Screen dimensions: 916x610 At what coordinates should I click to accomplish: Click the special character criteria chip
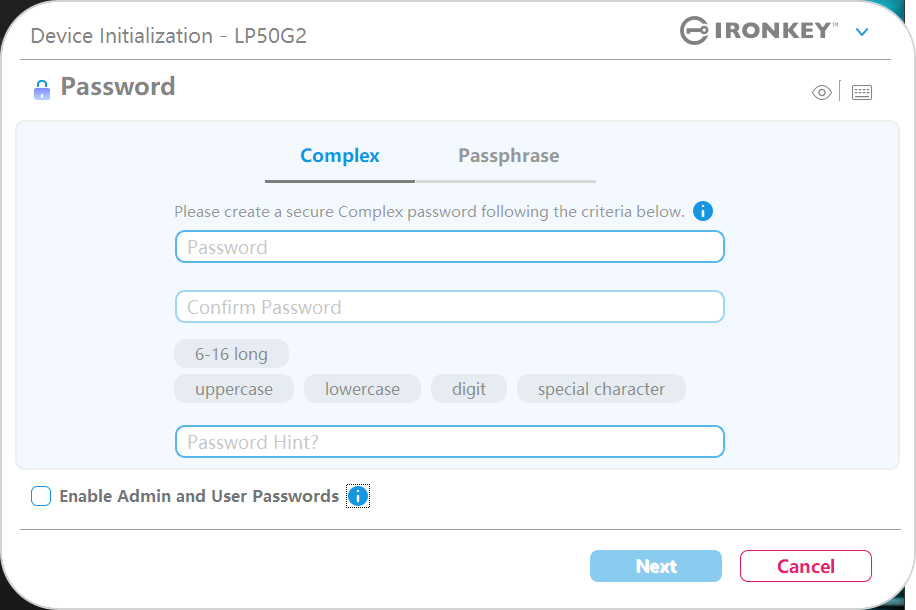[601, 389]
